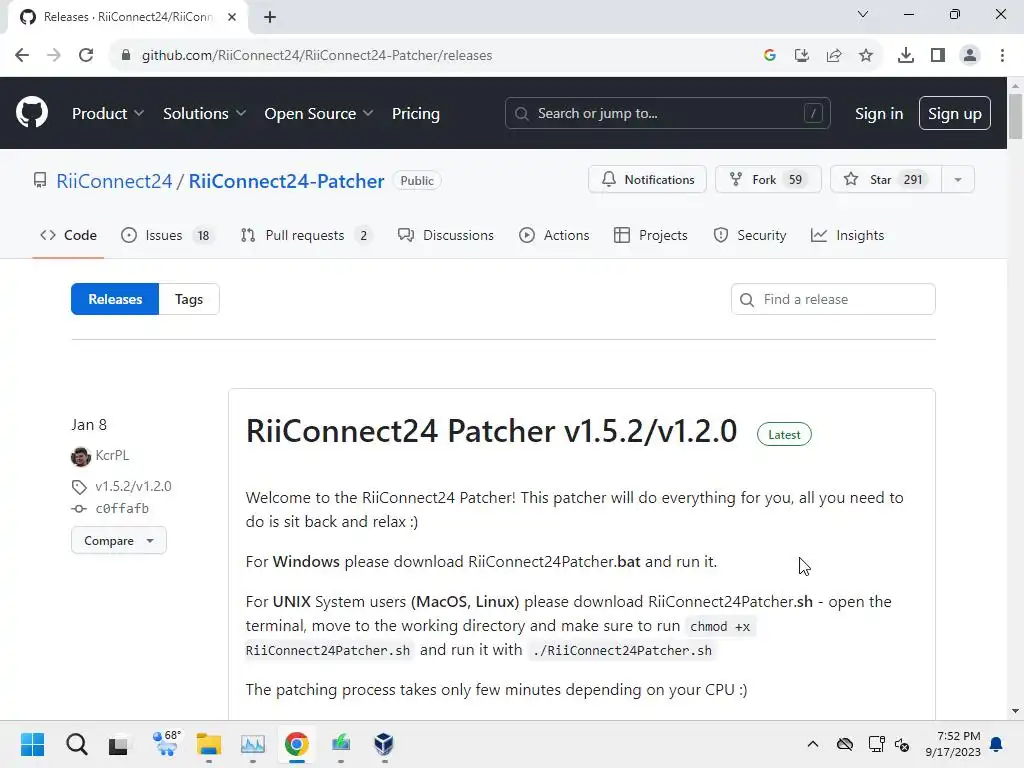The width and height of the screenshot is (1024, 768).
Task: Open KcrPL username link
Action: coord(112,455)
